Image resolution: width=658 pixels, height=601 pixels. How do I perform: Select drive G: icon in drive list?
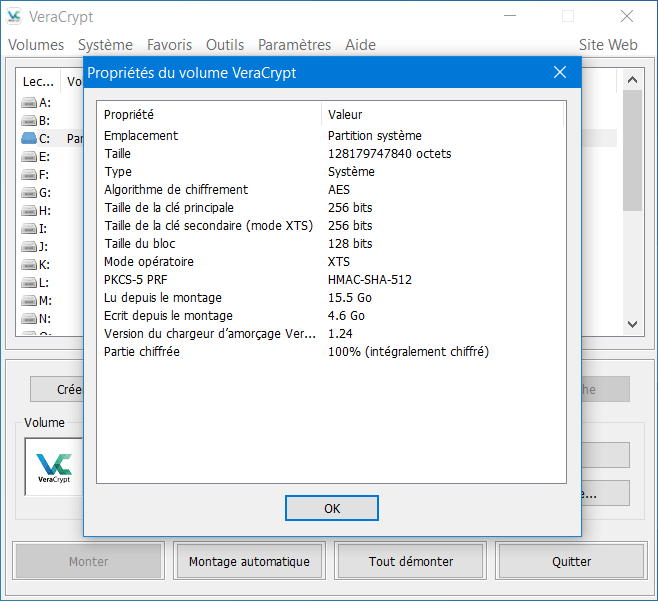pyautogui.click(x=29, y=193)
